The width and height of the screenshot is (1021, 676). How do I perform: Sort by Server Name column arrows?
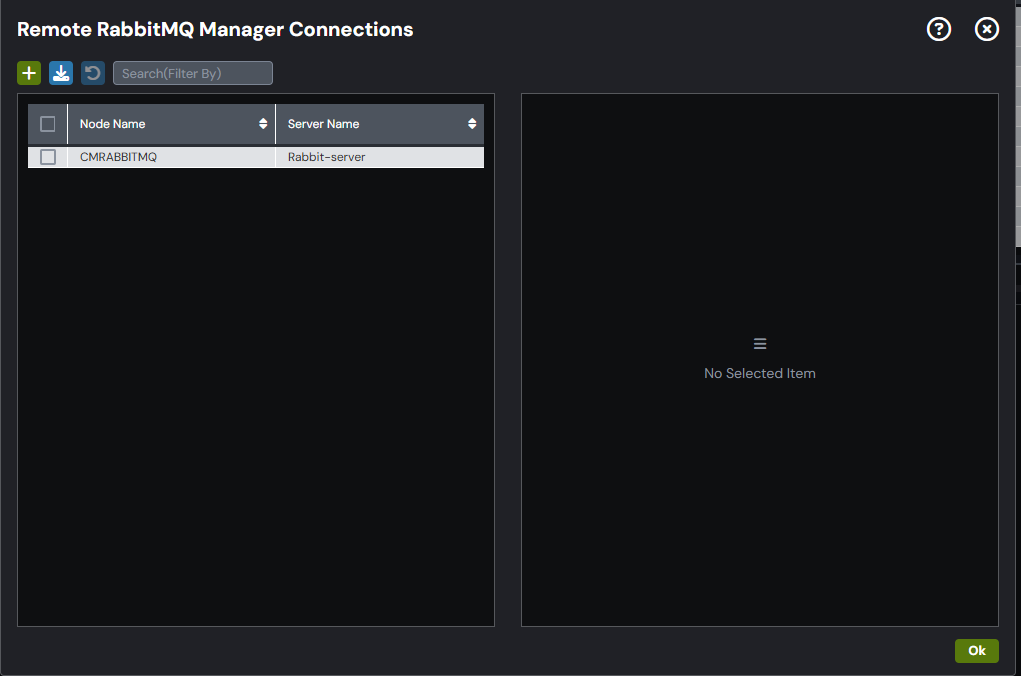tap(472, 124)
